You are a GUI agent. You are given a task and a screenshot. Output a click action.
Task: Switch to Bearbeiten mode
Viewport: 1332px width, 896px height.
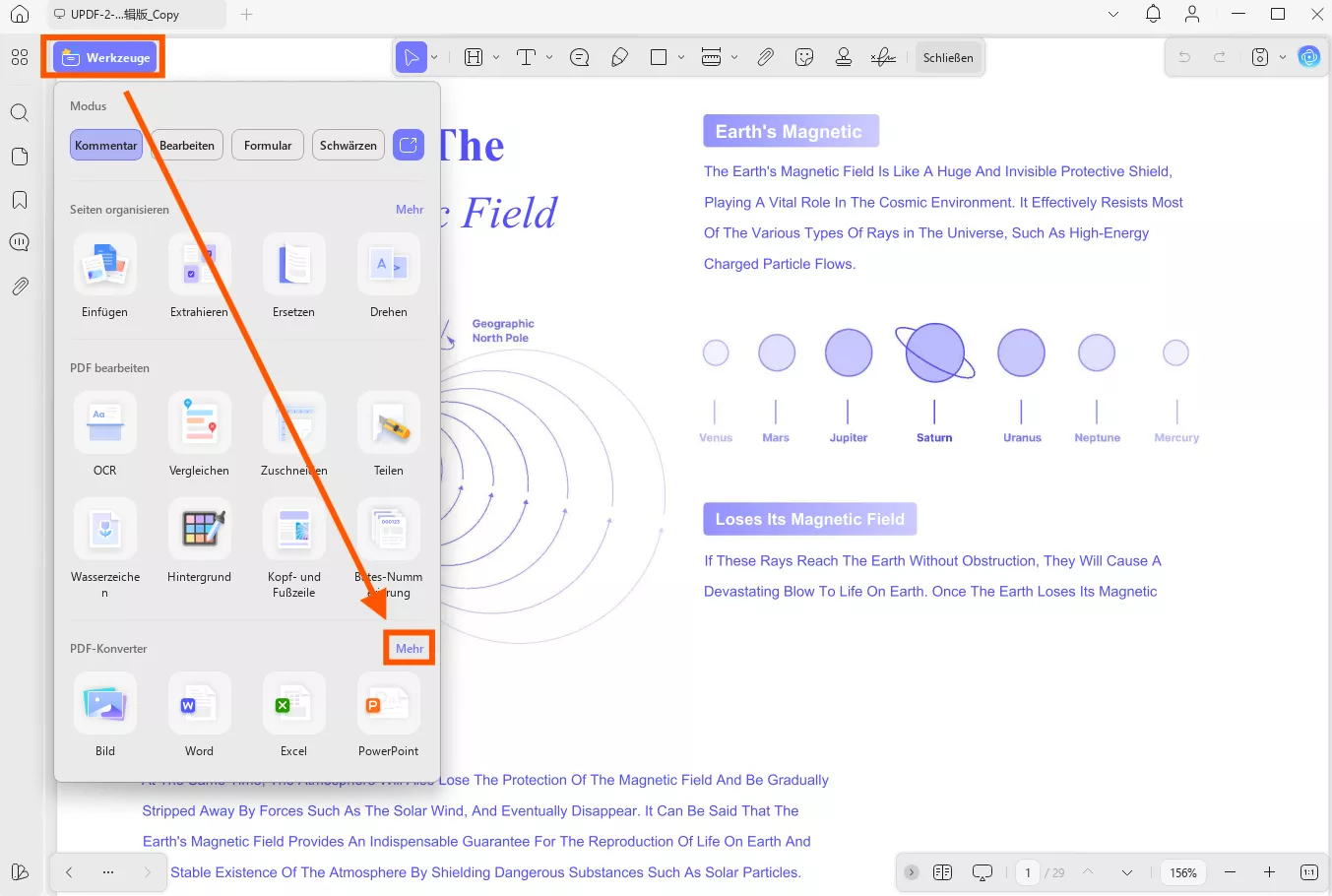(186, 145)
